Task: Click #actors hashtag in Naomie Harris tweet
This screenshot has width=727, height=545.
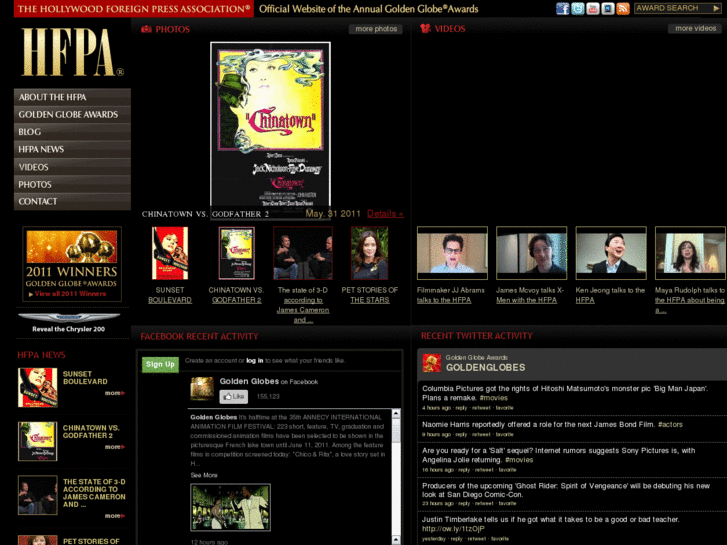Action: (670, 424)
